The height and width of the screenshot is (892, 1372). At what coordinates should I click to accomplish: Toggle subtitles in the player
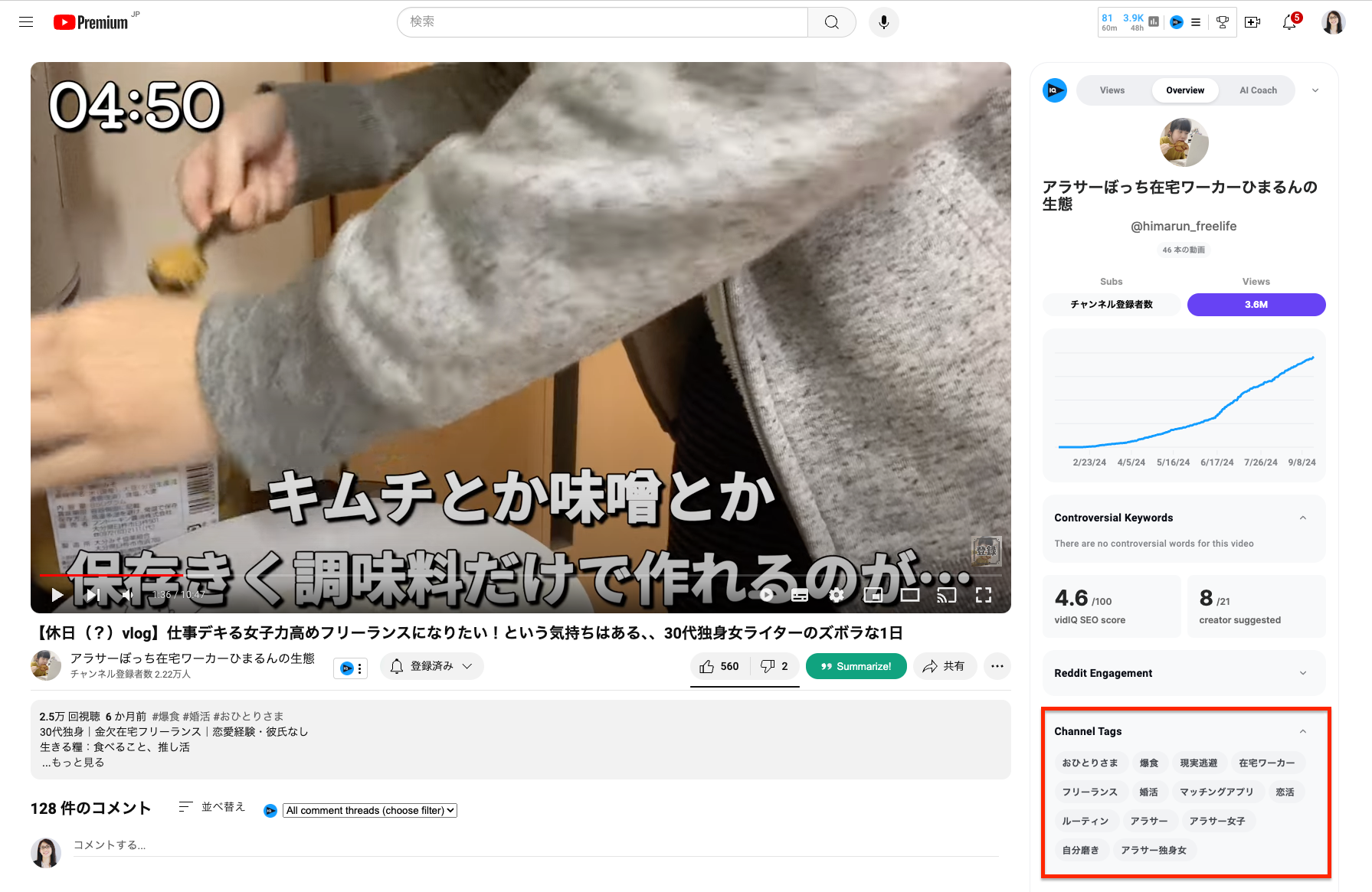800,595
